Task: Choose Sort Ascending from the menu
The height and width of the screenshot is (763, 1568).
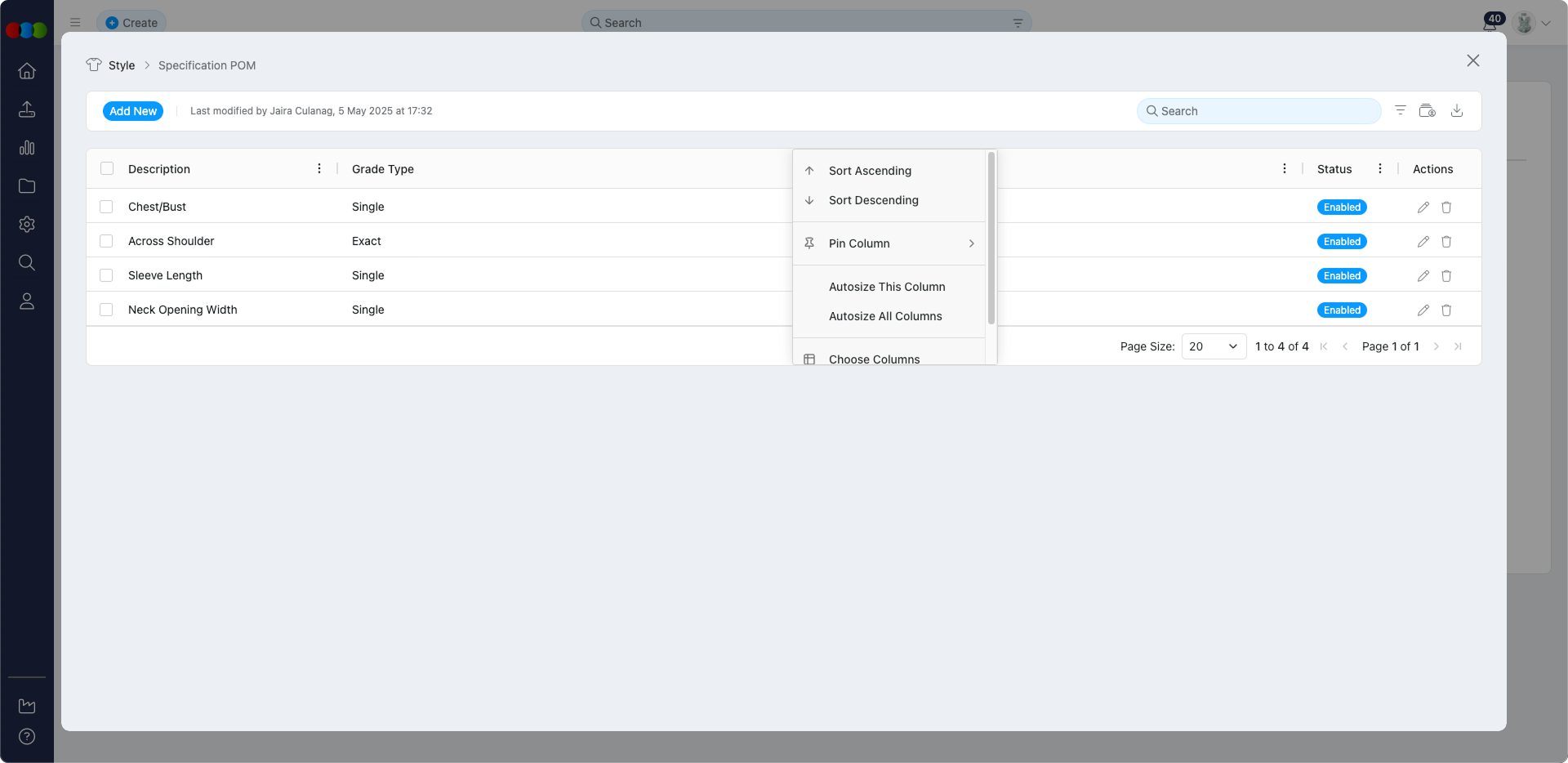Action: coord(869,171)
